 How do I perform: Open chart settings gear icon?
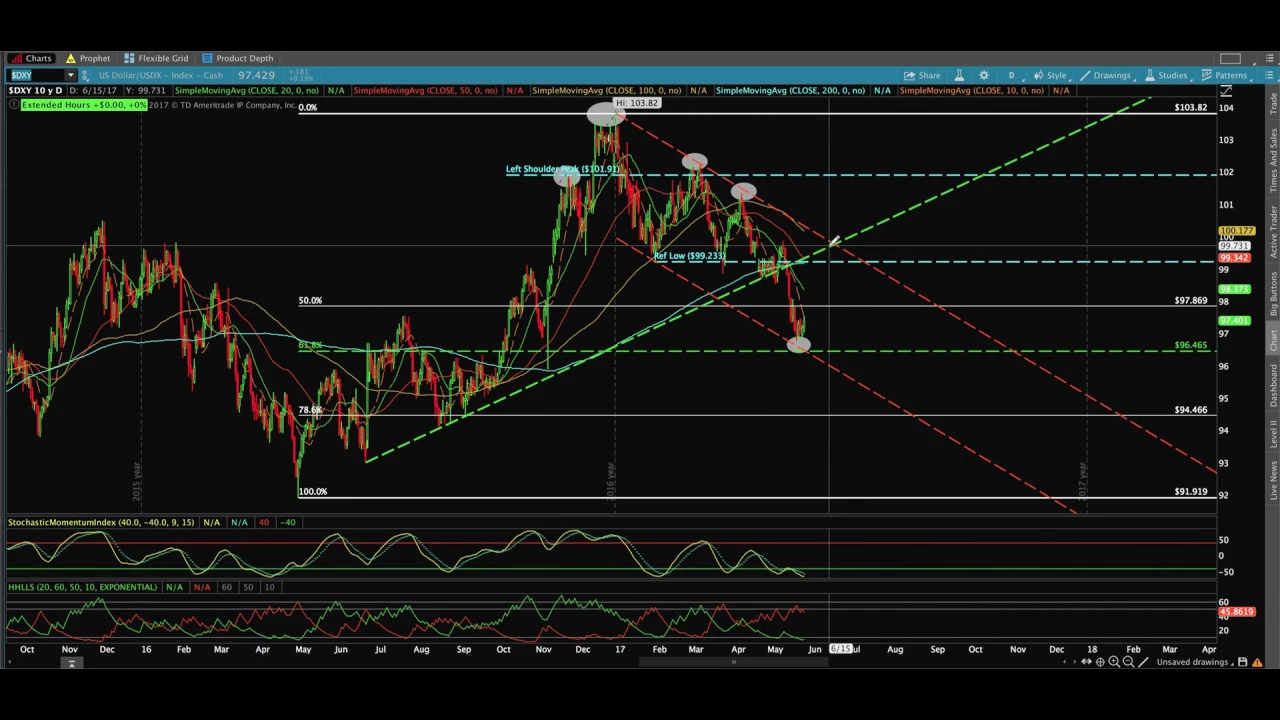(x=984, y=76)
